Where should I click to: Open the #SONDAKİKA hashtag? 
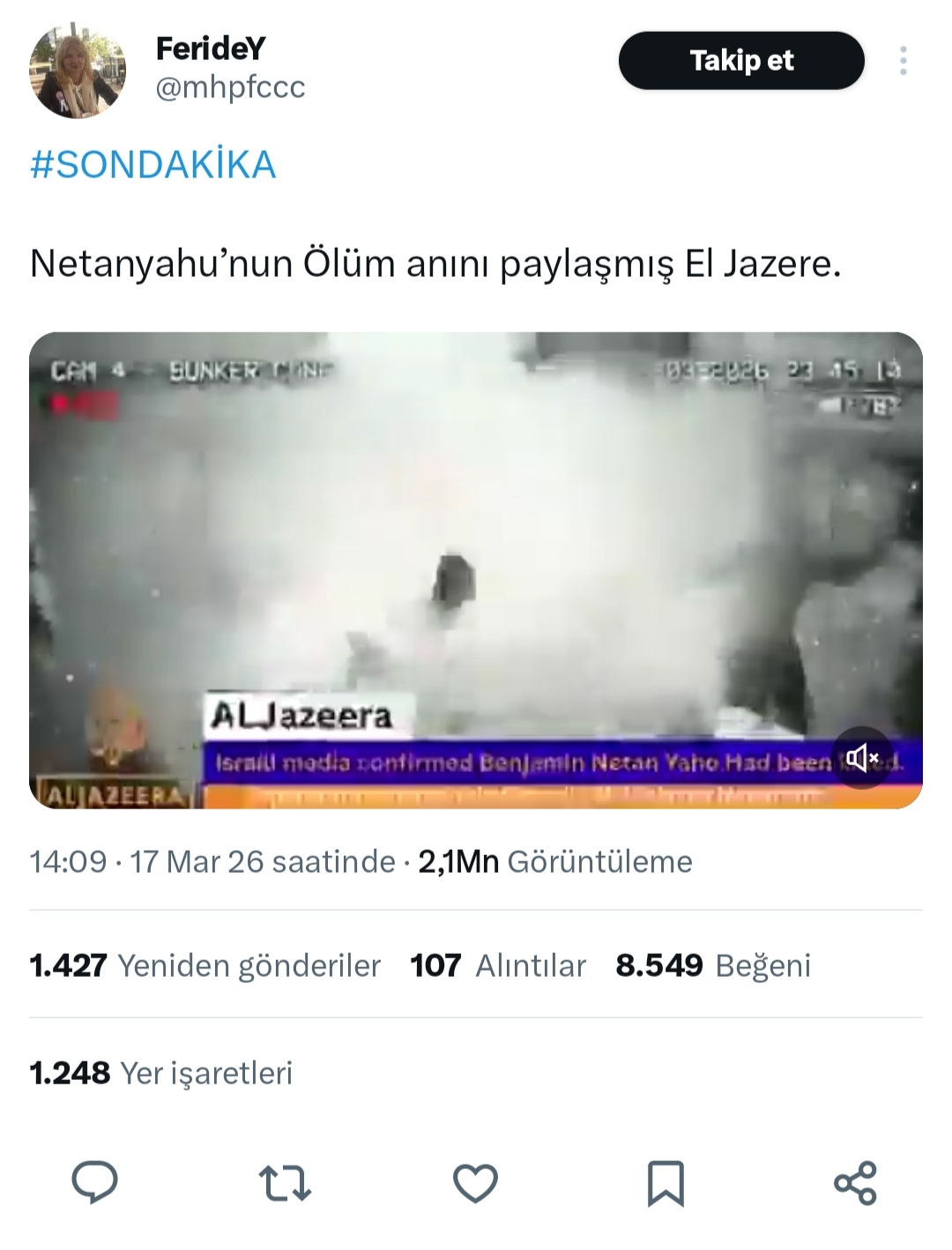pyautogui.click(x=153, y=165)
